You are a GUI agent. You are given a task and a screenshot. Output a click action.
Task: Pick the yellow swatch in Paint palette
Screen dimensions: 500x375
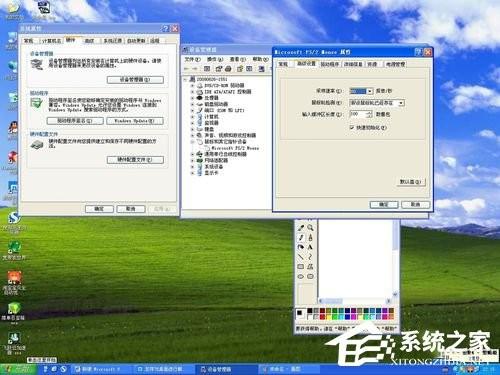tap(328, 317)
